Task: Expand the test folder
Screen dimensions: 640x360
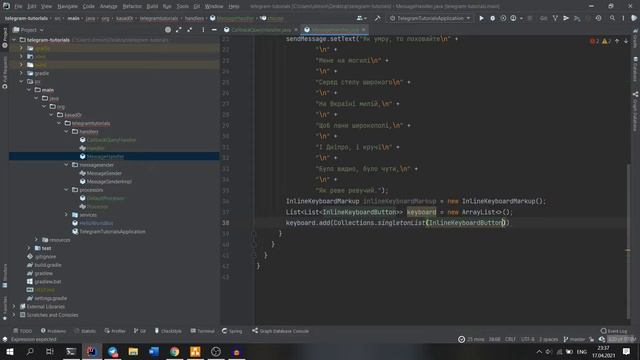Action: click(29, 248)
